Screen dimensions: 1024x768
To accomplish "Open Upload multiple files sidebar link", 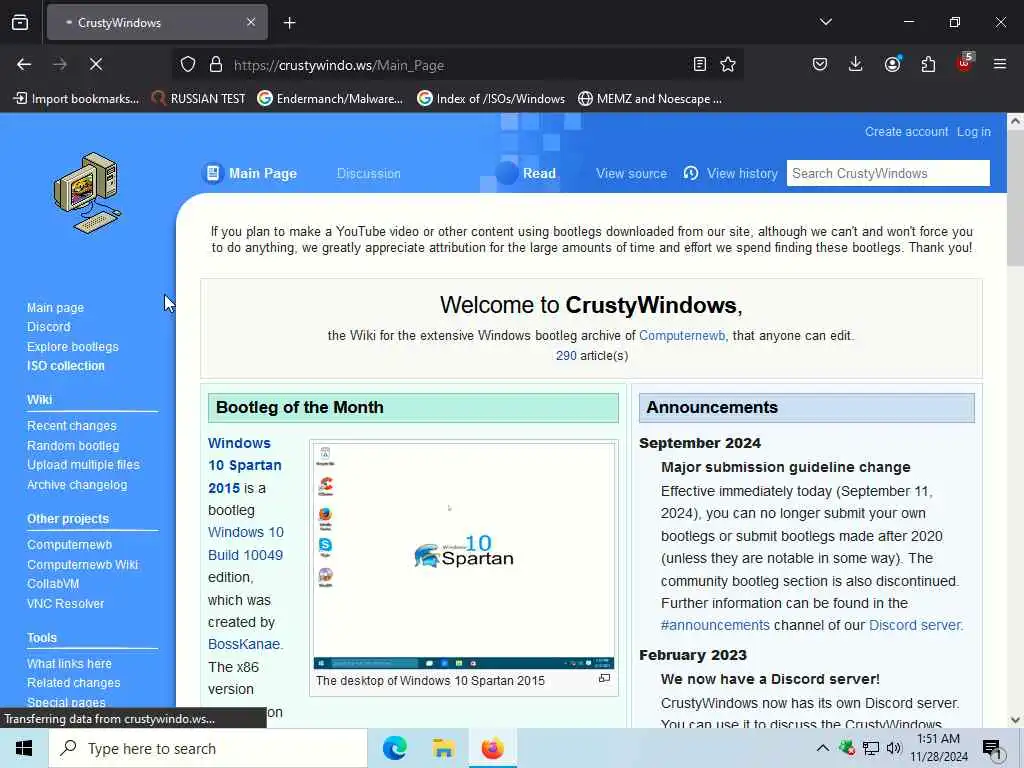I will click(x=83, y=465).
